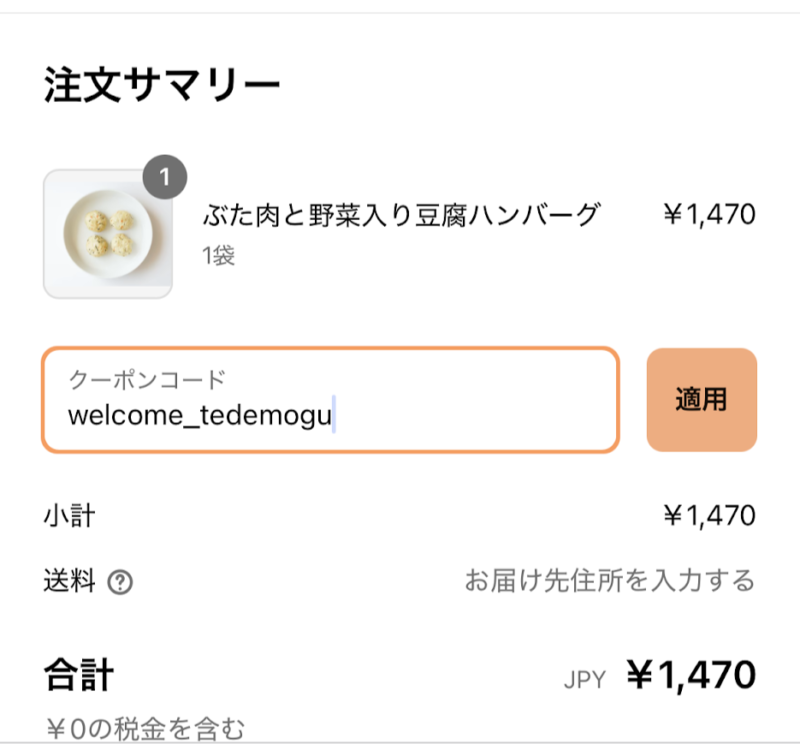Select the ぶた肉と野菜入り豆腐ハンバーグ product name

tap(401, 214)
